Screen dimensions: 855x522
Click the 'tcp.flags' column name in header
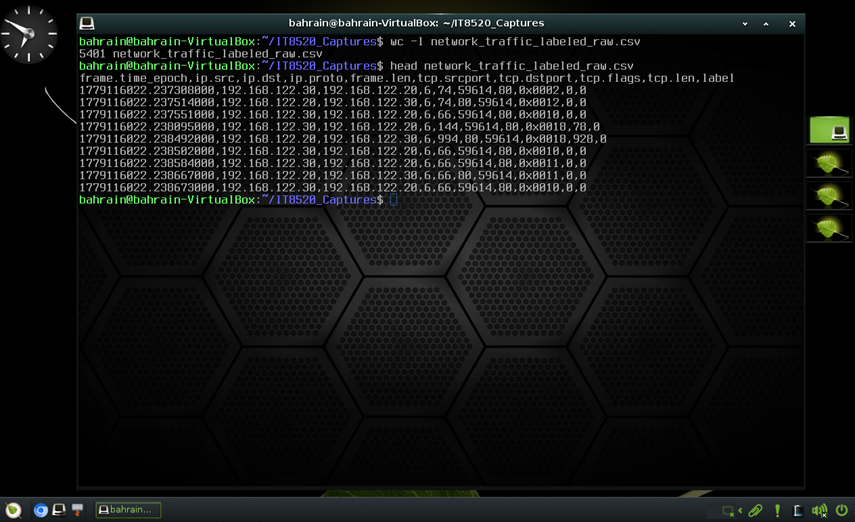click(x=610, y=78)
